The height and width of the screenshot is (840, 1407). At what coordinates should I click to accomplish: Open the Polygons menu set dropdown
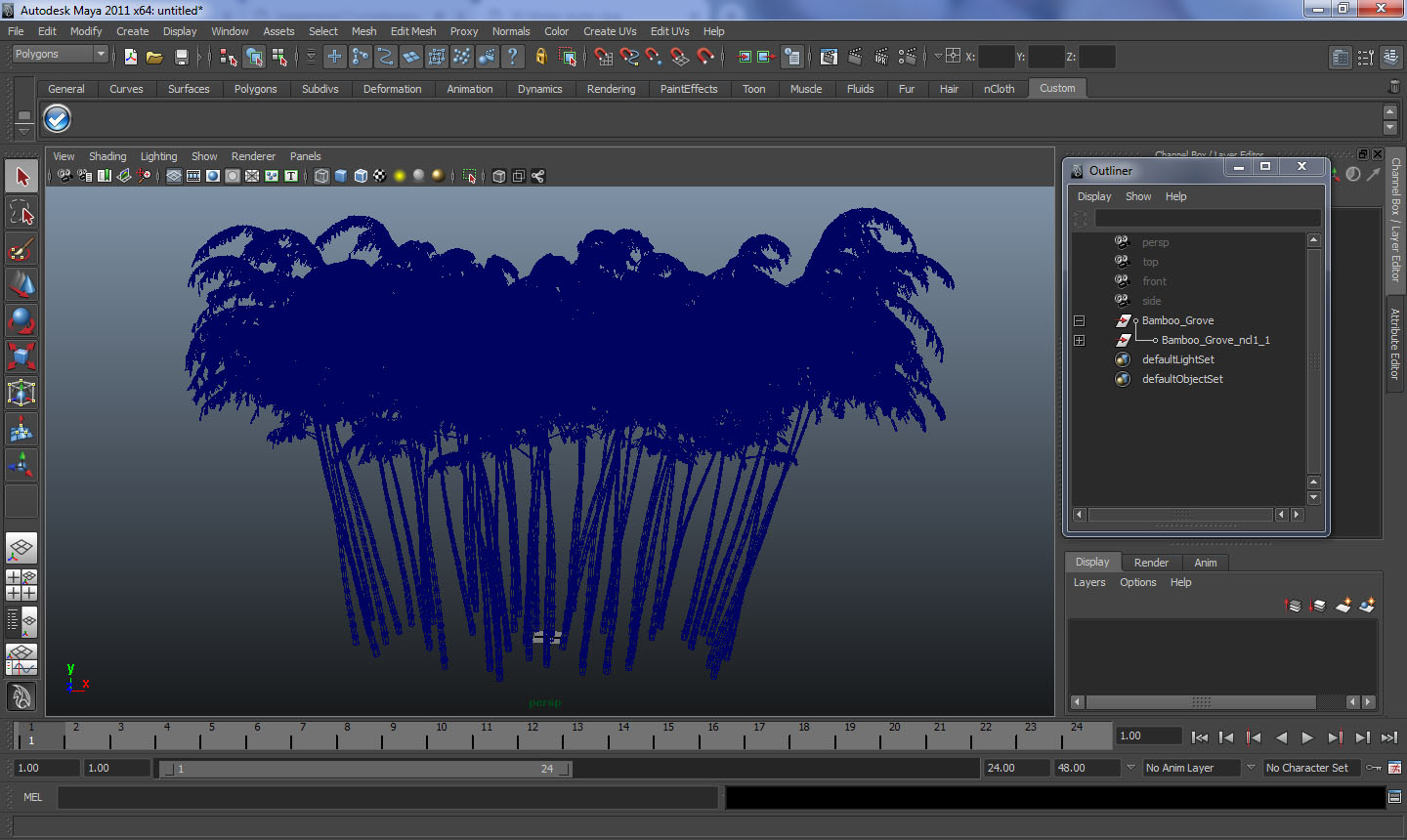tap(59, 55)
